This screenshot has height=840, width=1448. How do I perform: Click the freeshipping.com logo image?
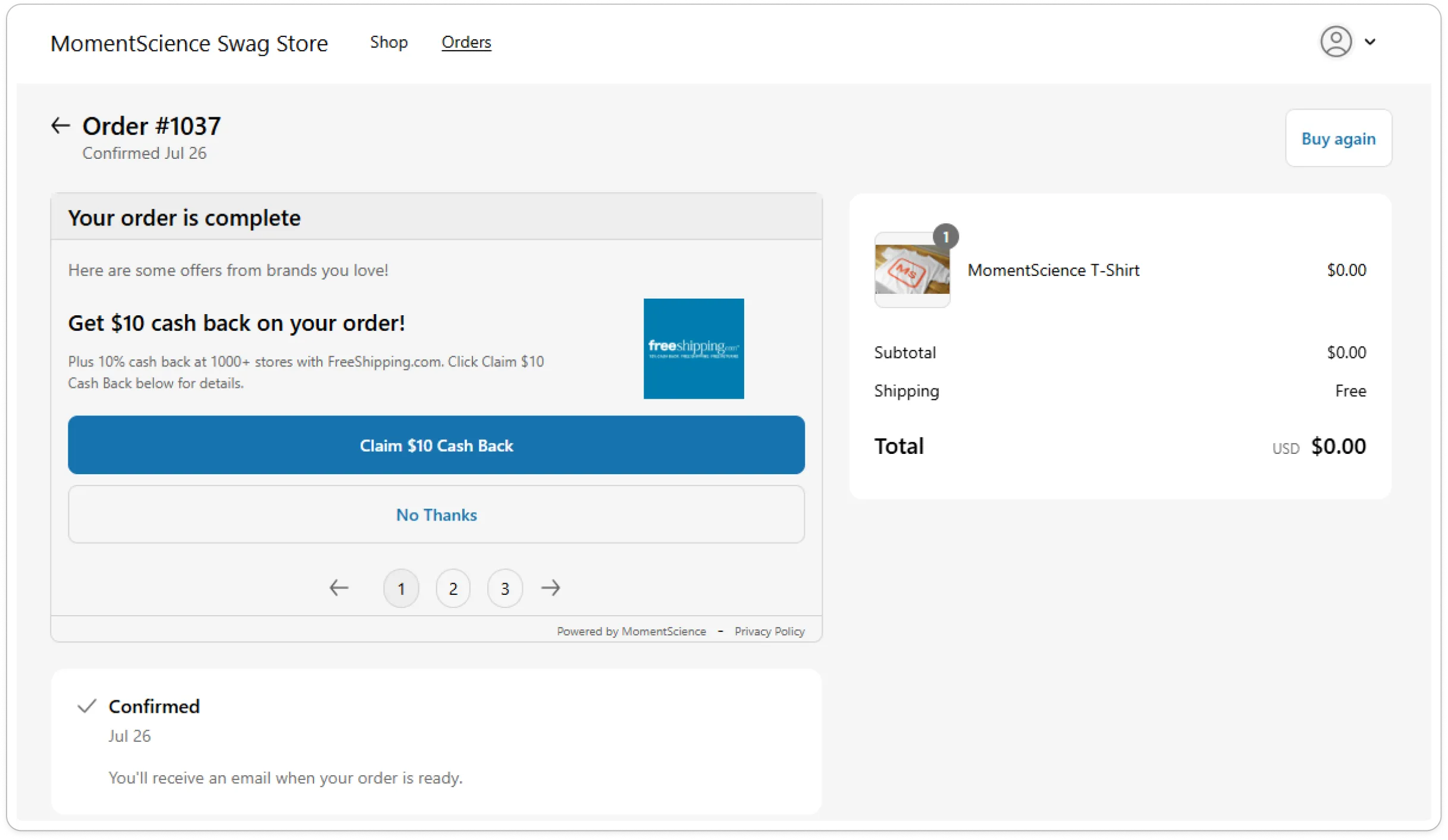pos(694,349)
